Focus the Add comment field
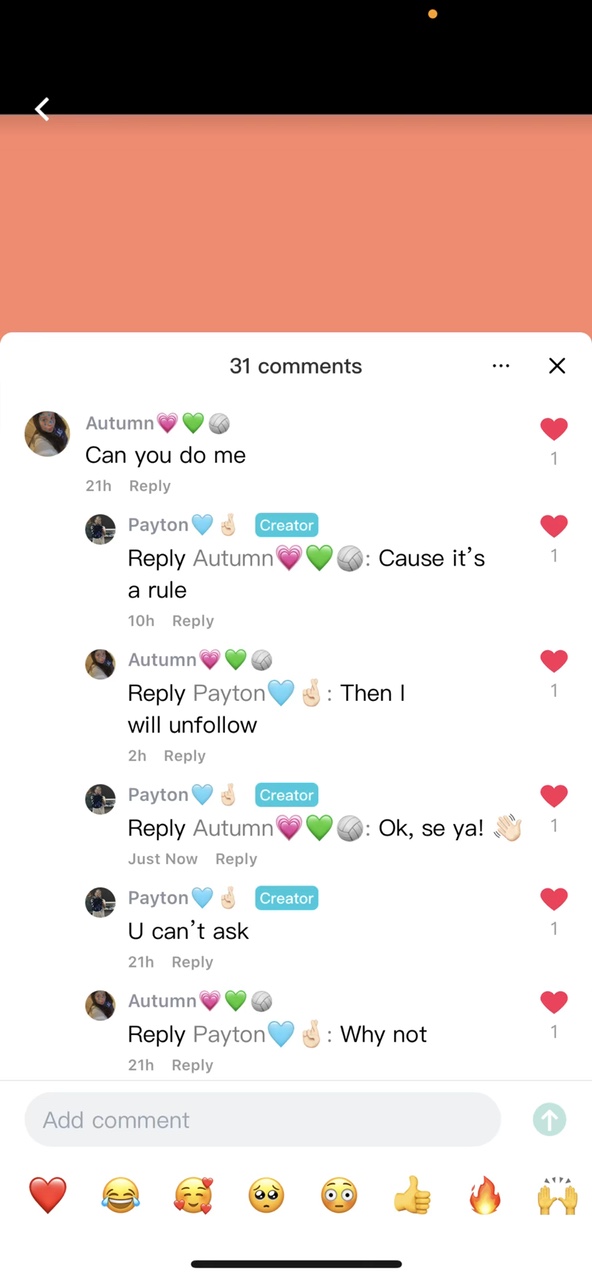This screenshot has width=592, height=1280. [x=262, y=1120]
